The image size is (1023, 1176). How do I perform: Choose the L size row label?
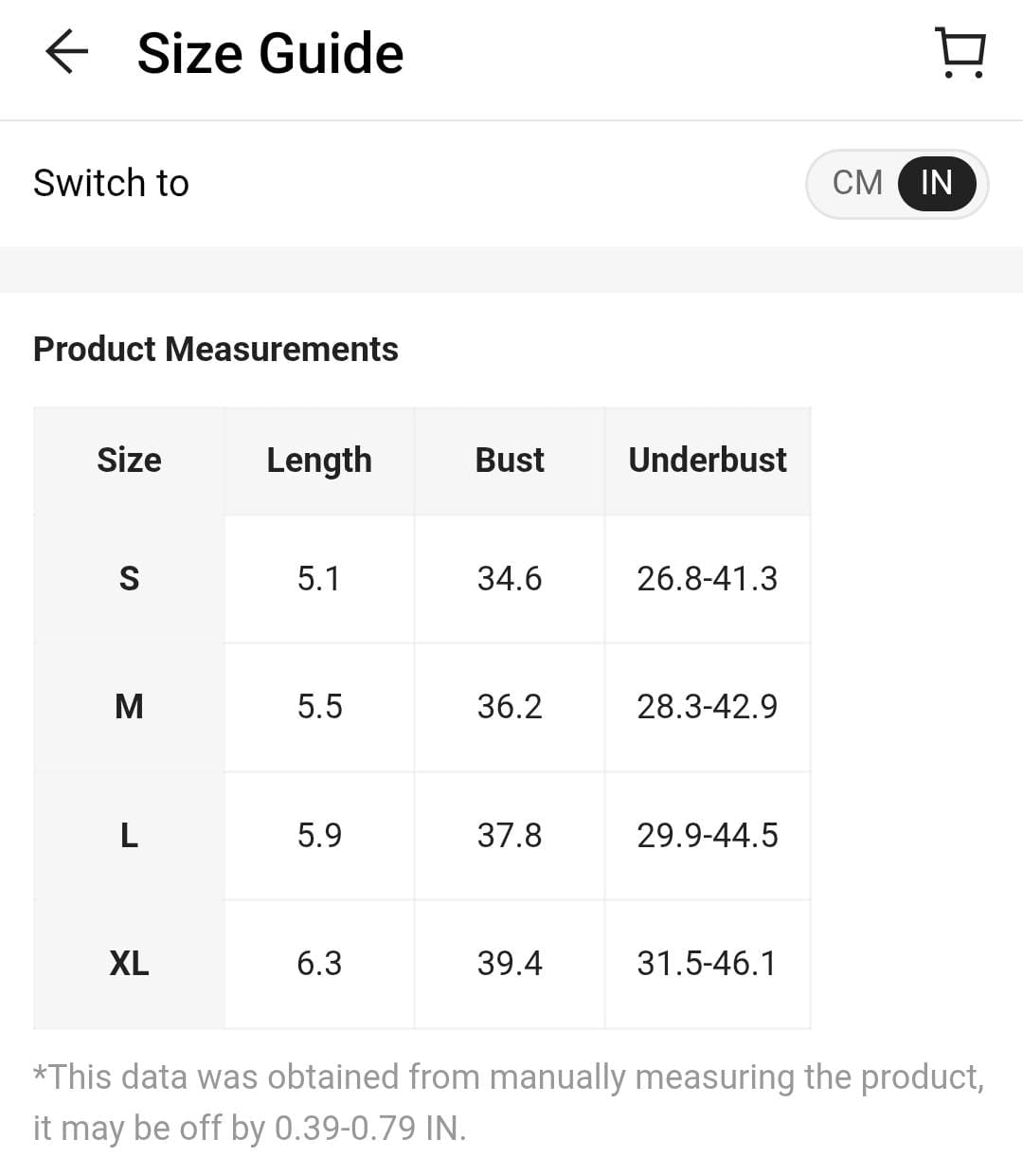point(129,836)
